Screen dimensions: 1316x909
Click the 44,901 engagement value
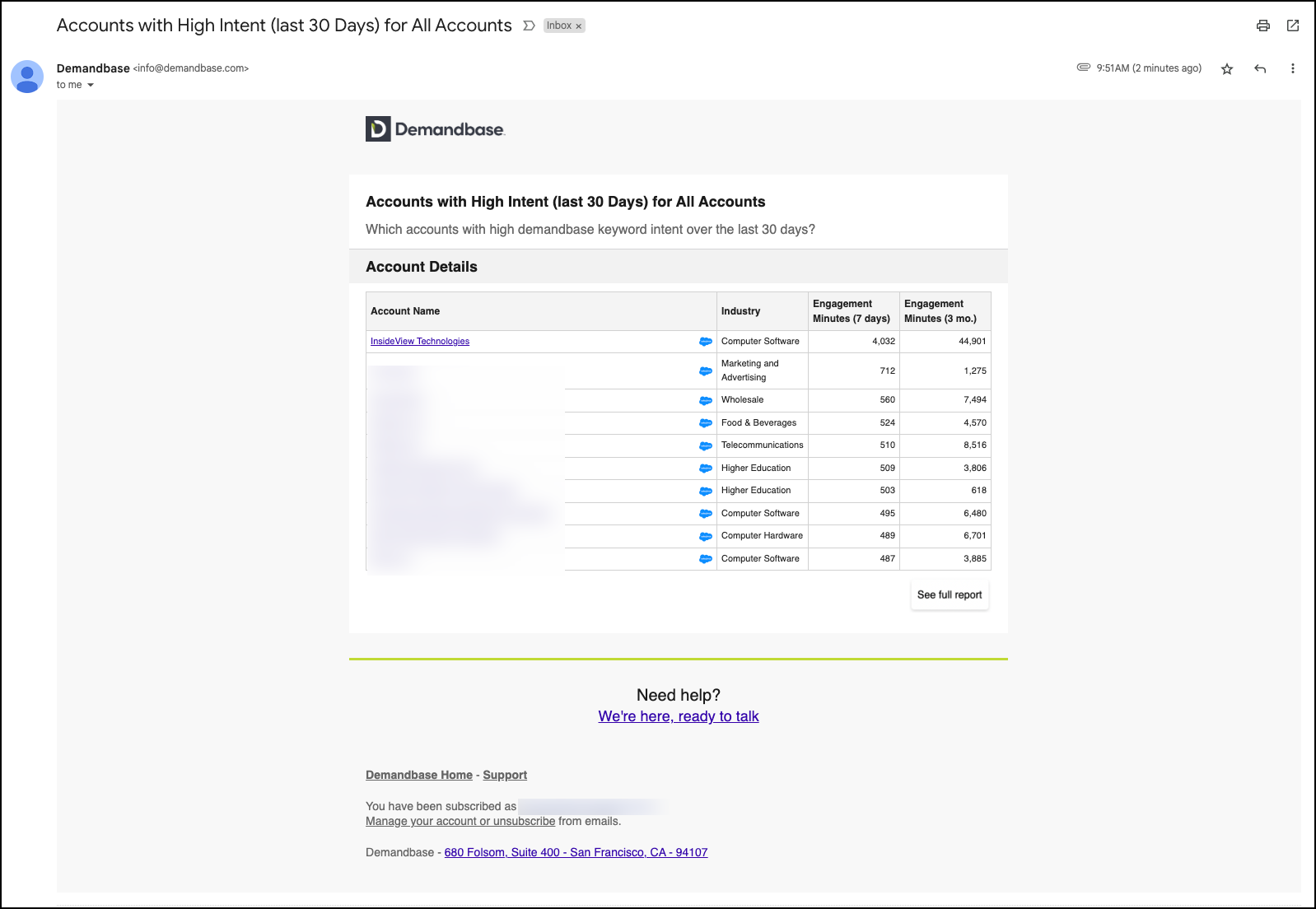973,341
